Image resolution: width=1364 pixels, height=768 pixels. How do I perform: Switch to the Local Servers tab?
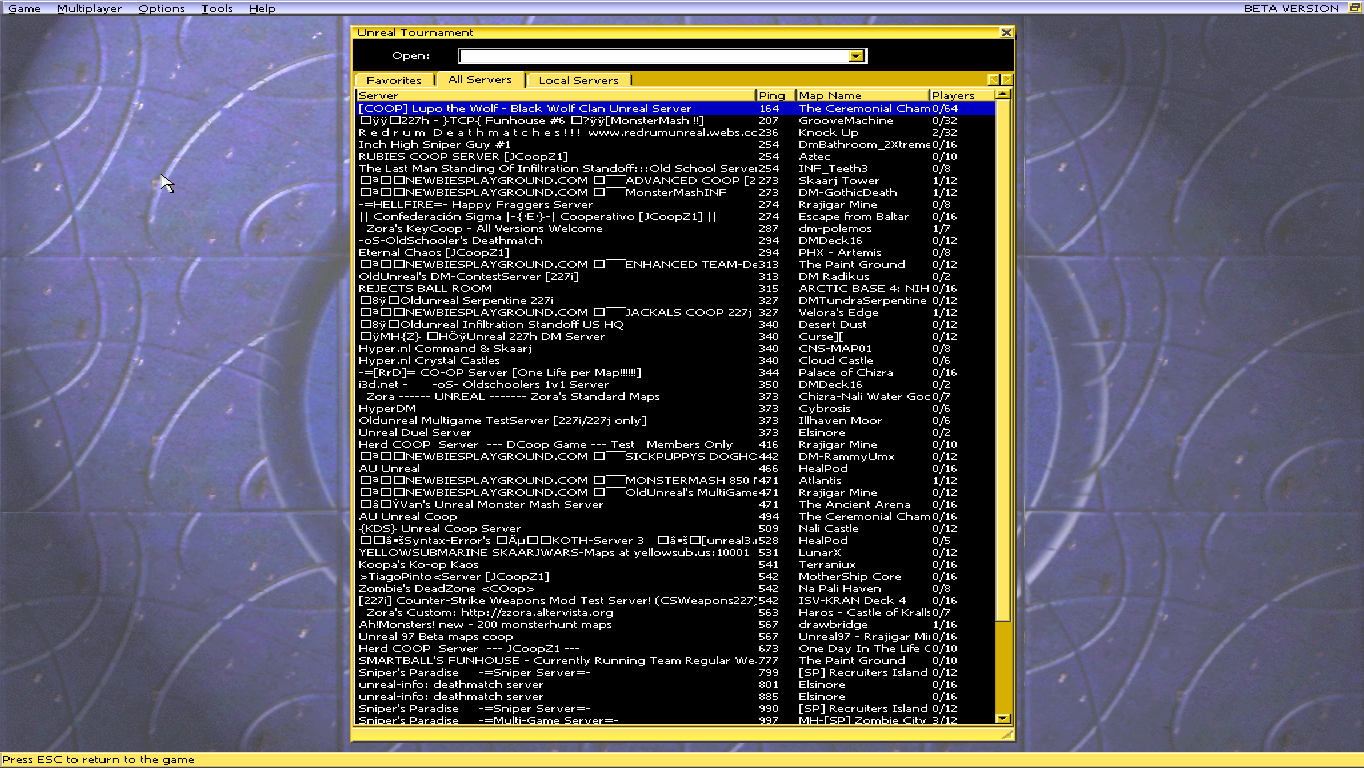coord(578,80)
